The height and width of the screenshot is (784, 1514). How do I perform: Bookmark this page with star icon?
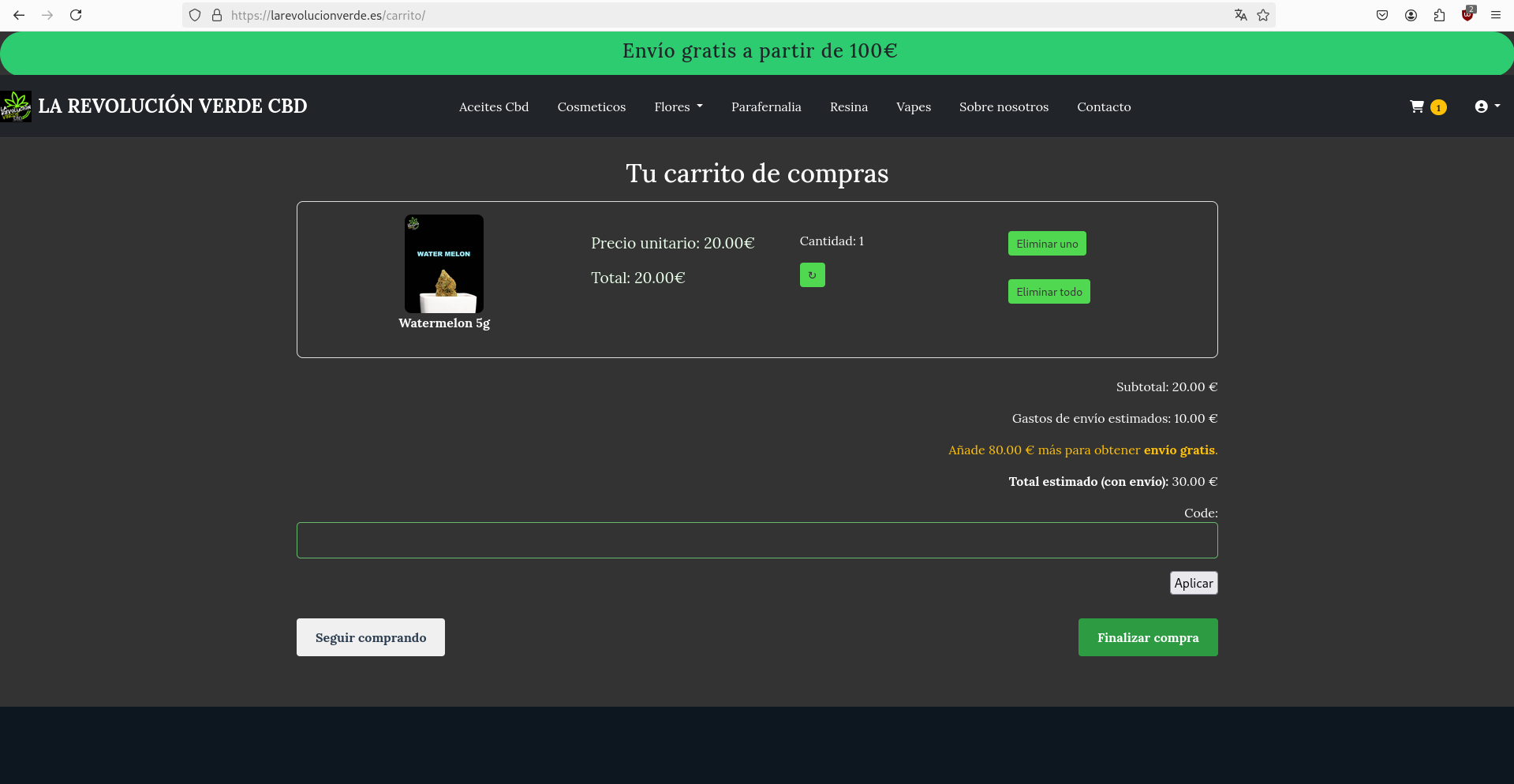click(x=1263, y=15)
